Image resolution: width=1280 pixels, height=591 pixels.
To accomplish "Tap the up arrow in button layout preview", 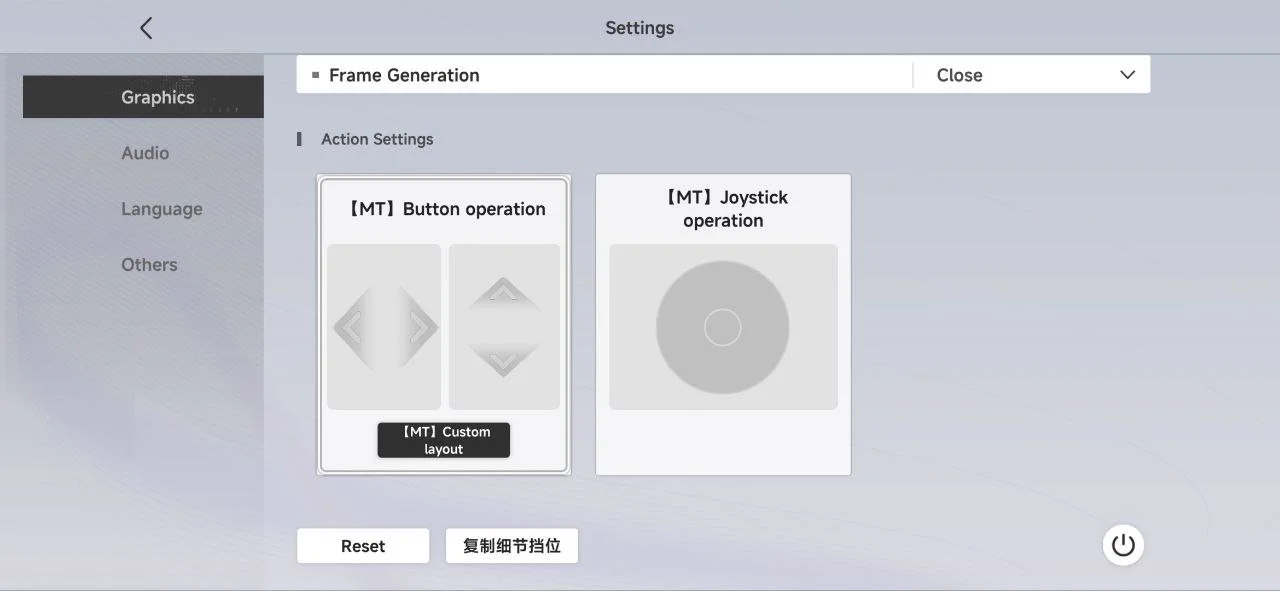I will pyautogui.click(x=504, y=295).
